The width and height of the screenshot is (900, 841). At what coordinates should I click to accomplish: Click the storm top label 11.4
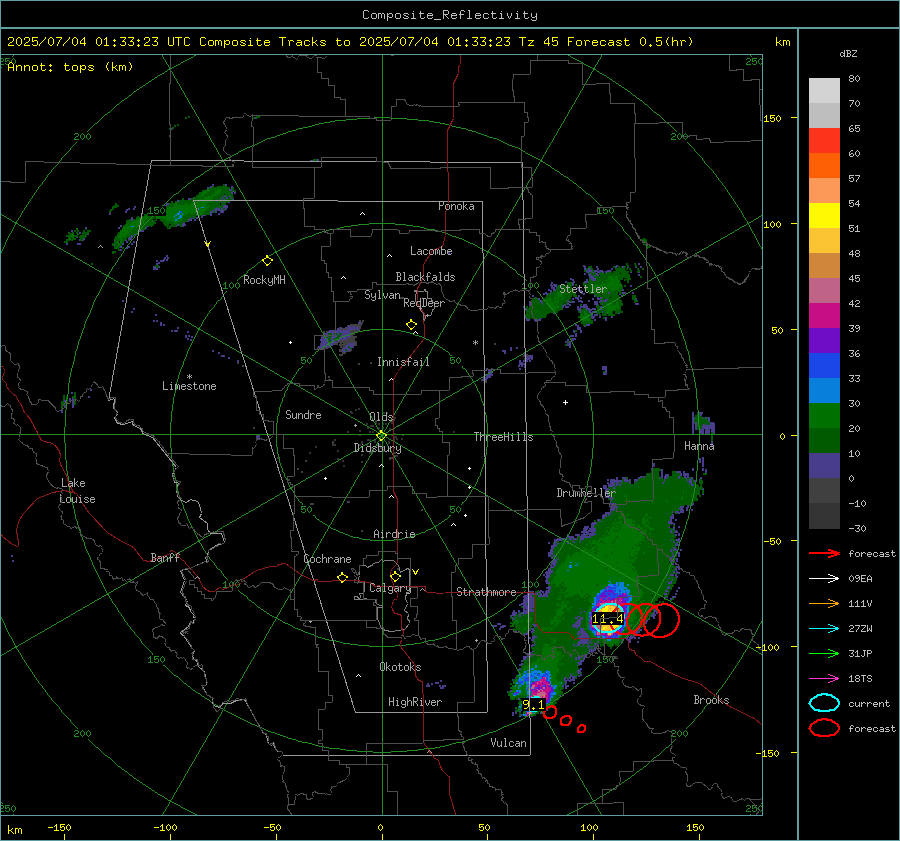(x=608, y=619)
